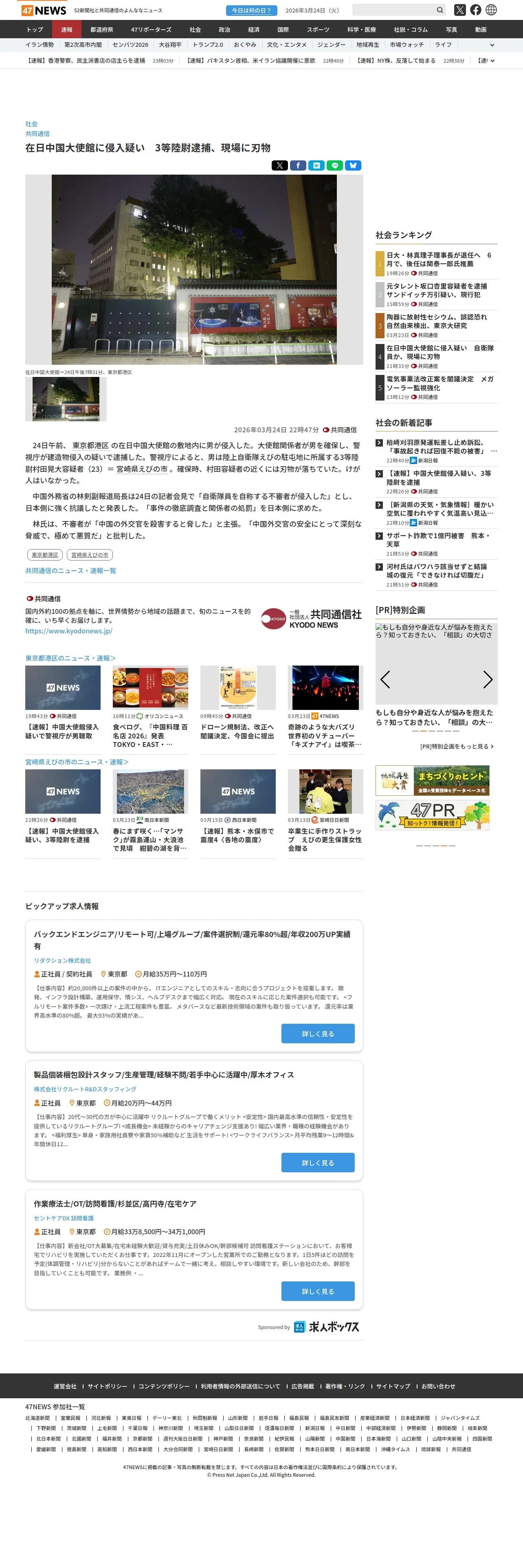Screen dimensions: 523x1568
Task: Open the 47リポーターズ menu item
Action: [151, 29]
